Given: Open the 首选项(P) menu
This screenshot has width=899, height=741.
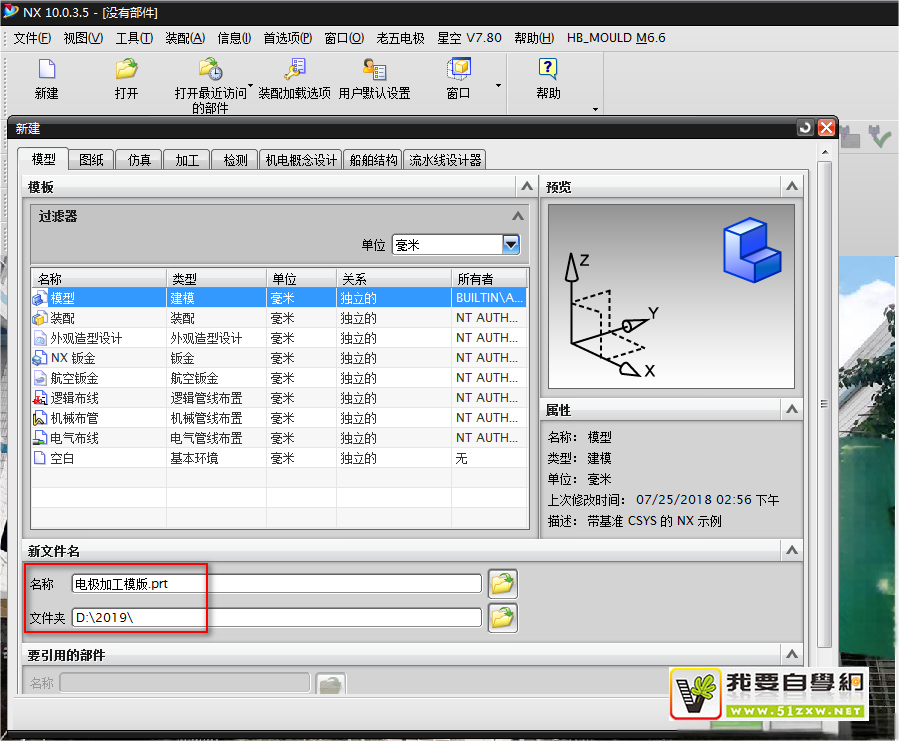Looking at the screenshot, I should point(288,38).
